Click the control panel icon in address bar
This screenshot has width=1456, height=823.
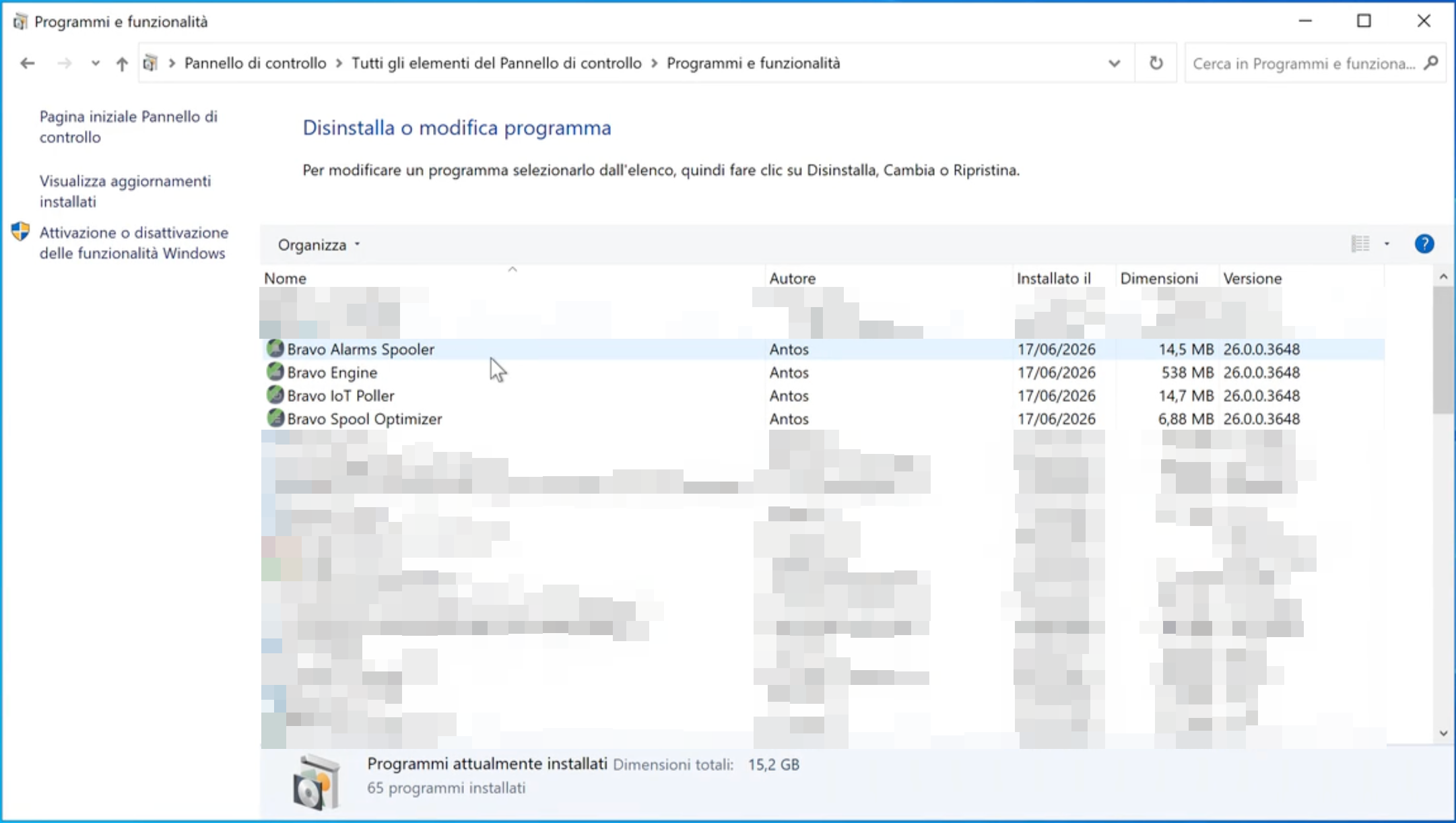(150, 63)
